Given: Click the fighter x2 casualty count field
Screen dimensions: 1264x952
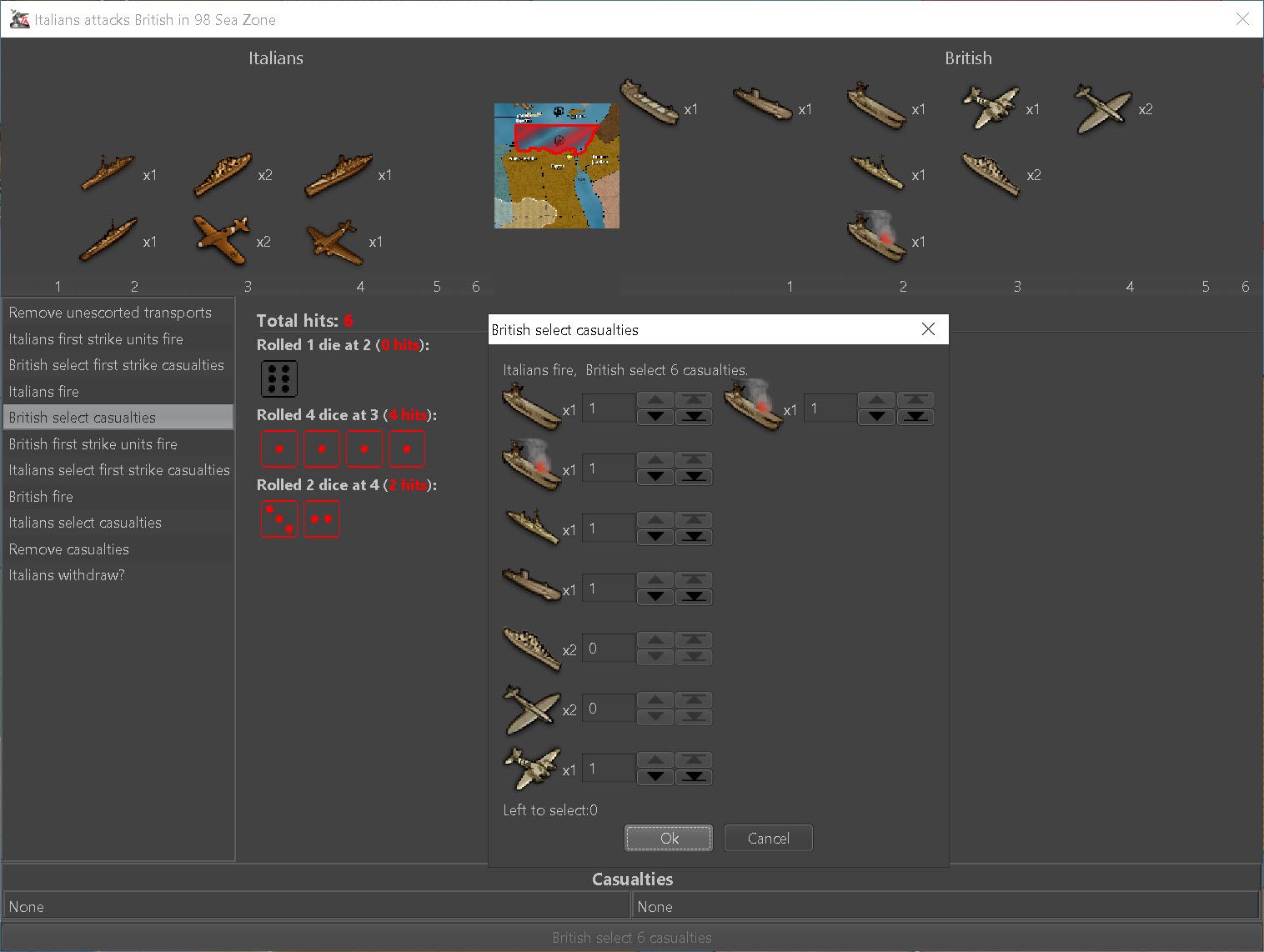Looking at the screenshot, I should (x=609, y=708).
